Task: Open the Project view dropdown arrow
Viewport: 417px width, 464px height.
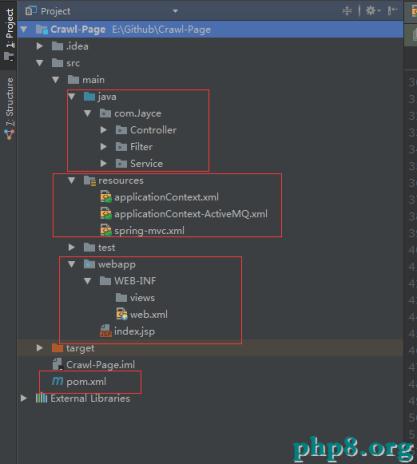Action: [x=175, y=11]
